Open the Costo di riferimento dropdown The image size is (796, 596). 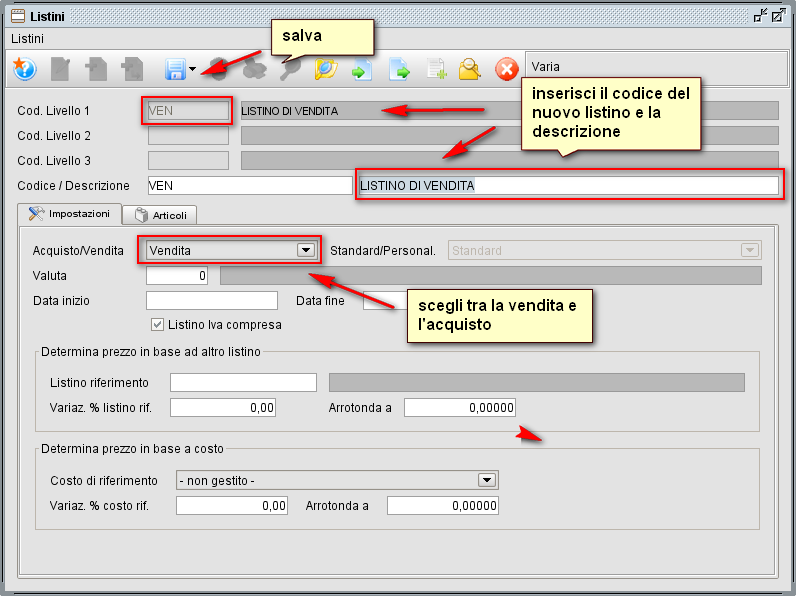[x=337, y=480]
